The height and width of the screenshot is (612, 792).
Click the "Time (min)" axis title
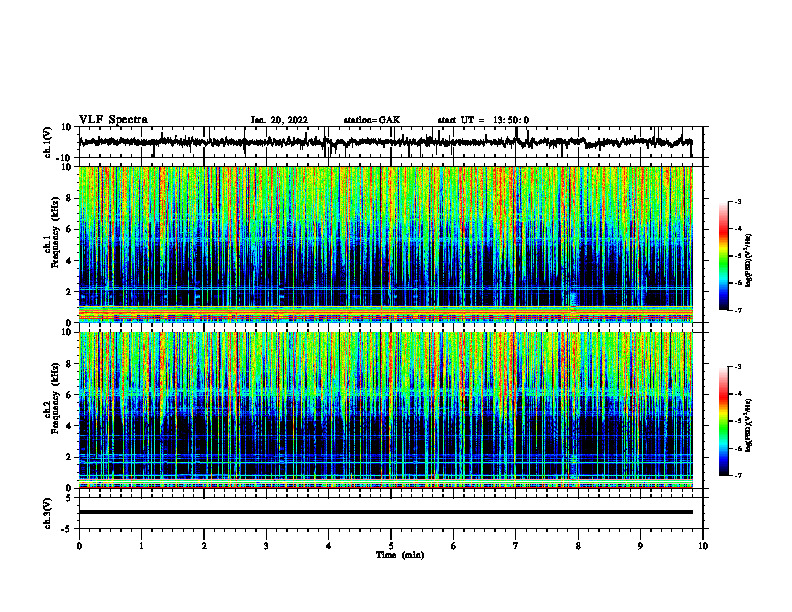tap(400, 555)
